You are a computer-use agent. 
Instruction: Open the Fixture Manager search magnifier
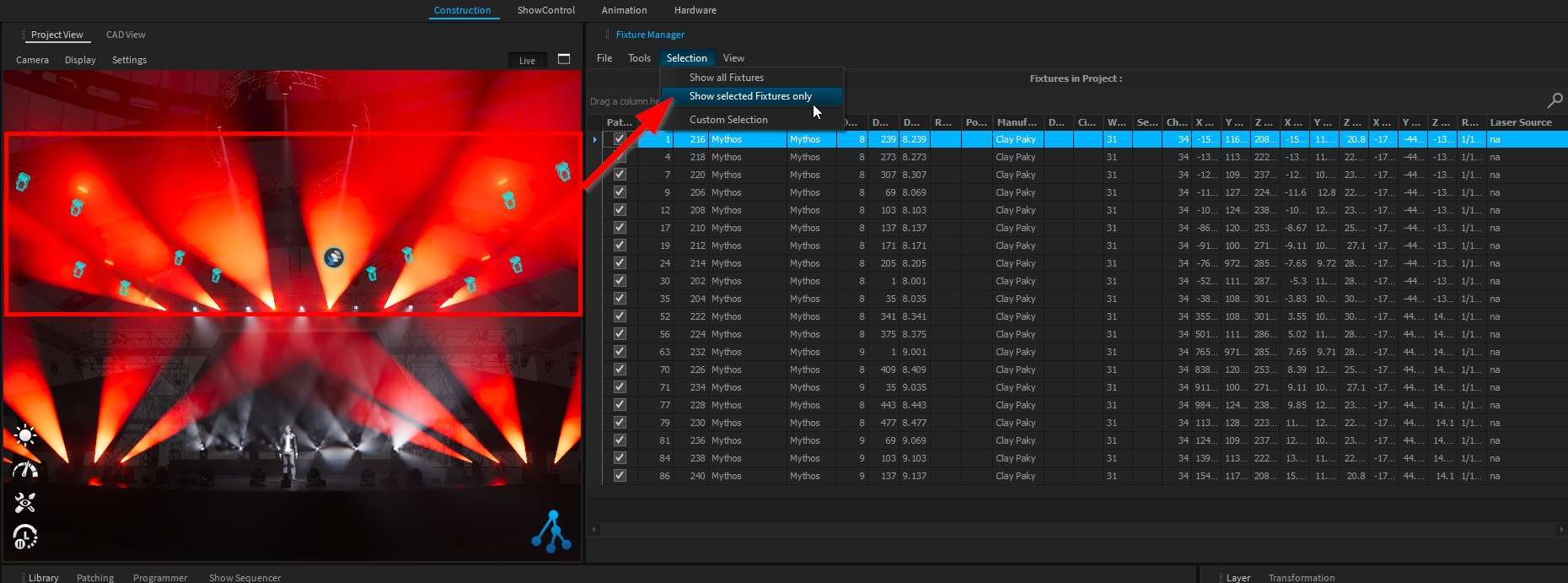(1555, 100)
